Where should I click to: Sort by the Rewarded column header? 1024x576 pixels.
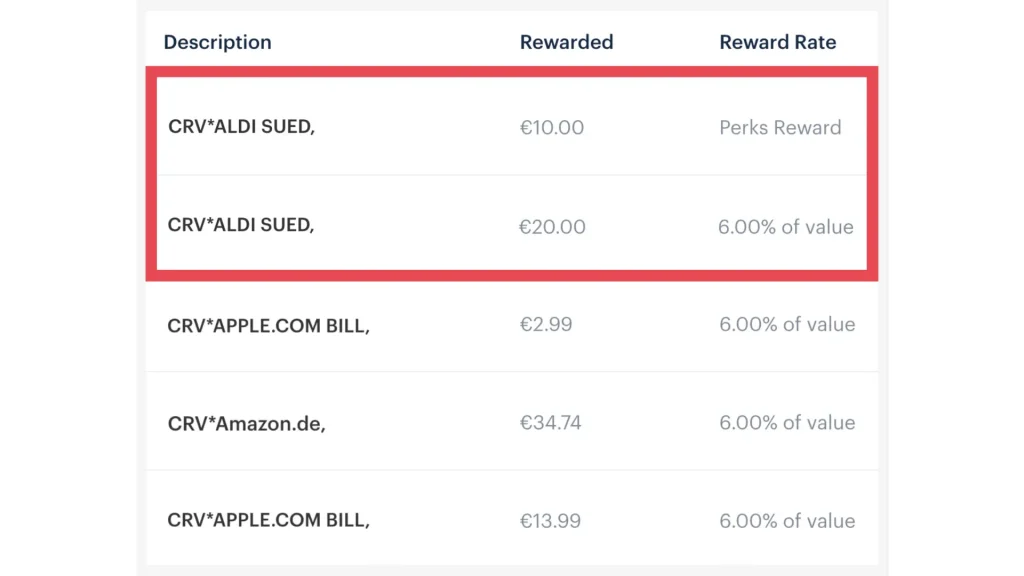click(566, 42)
